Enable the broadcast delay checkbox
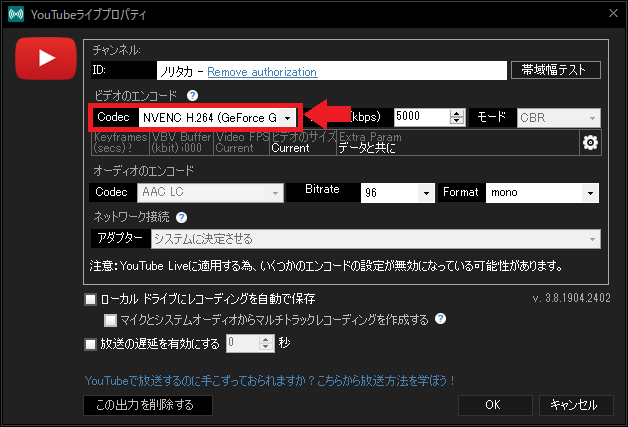The image size is (628, 427). (x=91, y=343)
